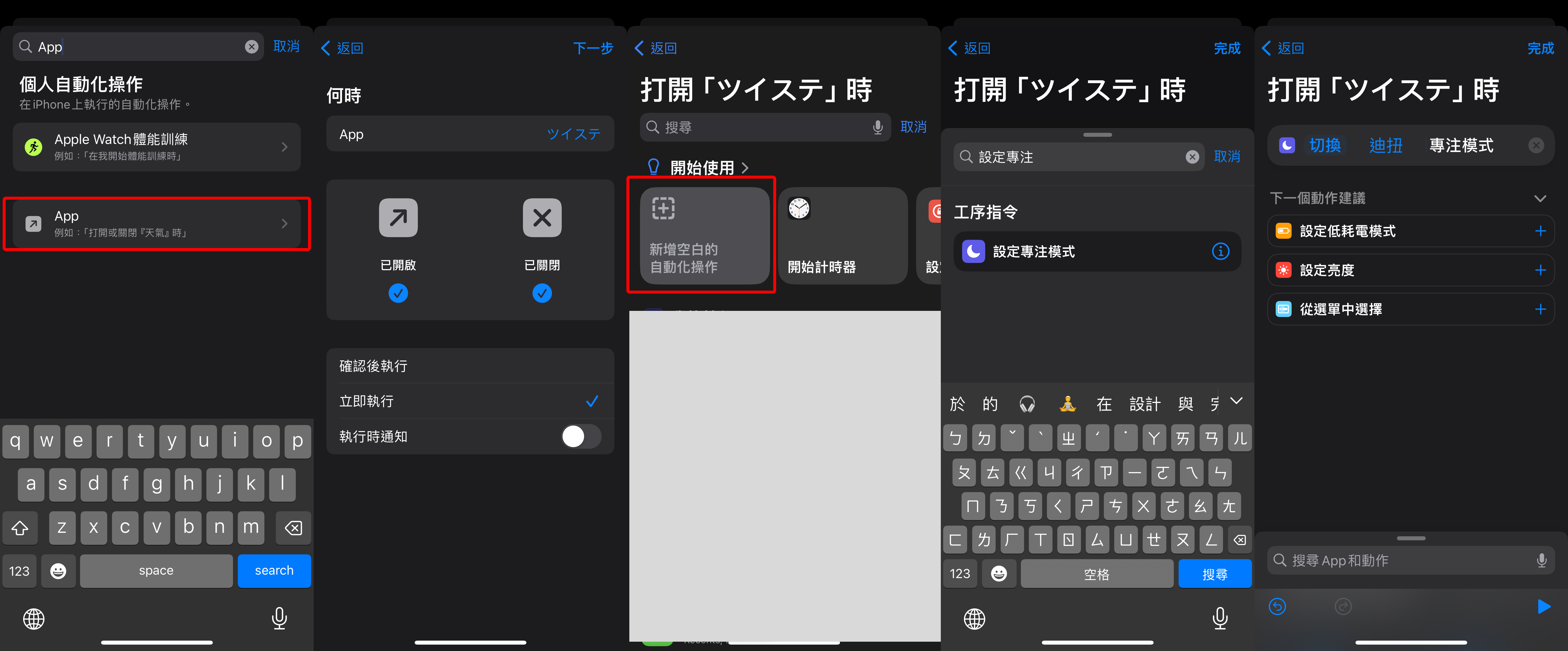Tap the backspace key on English keyboard
Screen dimensions: 1568x651
293,528
